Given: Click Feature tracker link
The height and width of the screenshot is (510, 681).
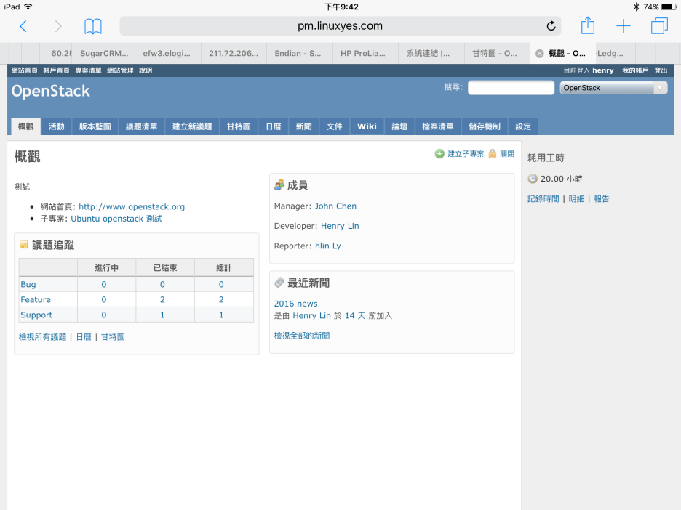Looking at the screenshot, I should pos(36,299).
